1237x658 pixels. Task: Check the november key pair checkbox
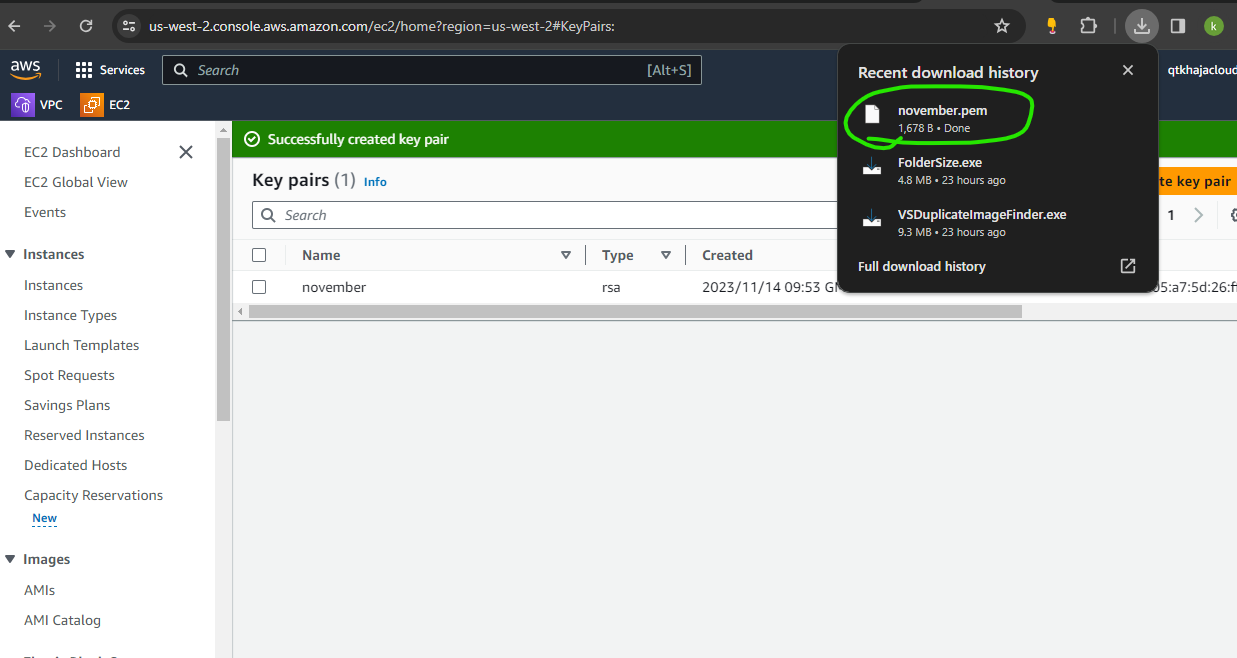pyautogui.click(x=259, y=287)
